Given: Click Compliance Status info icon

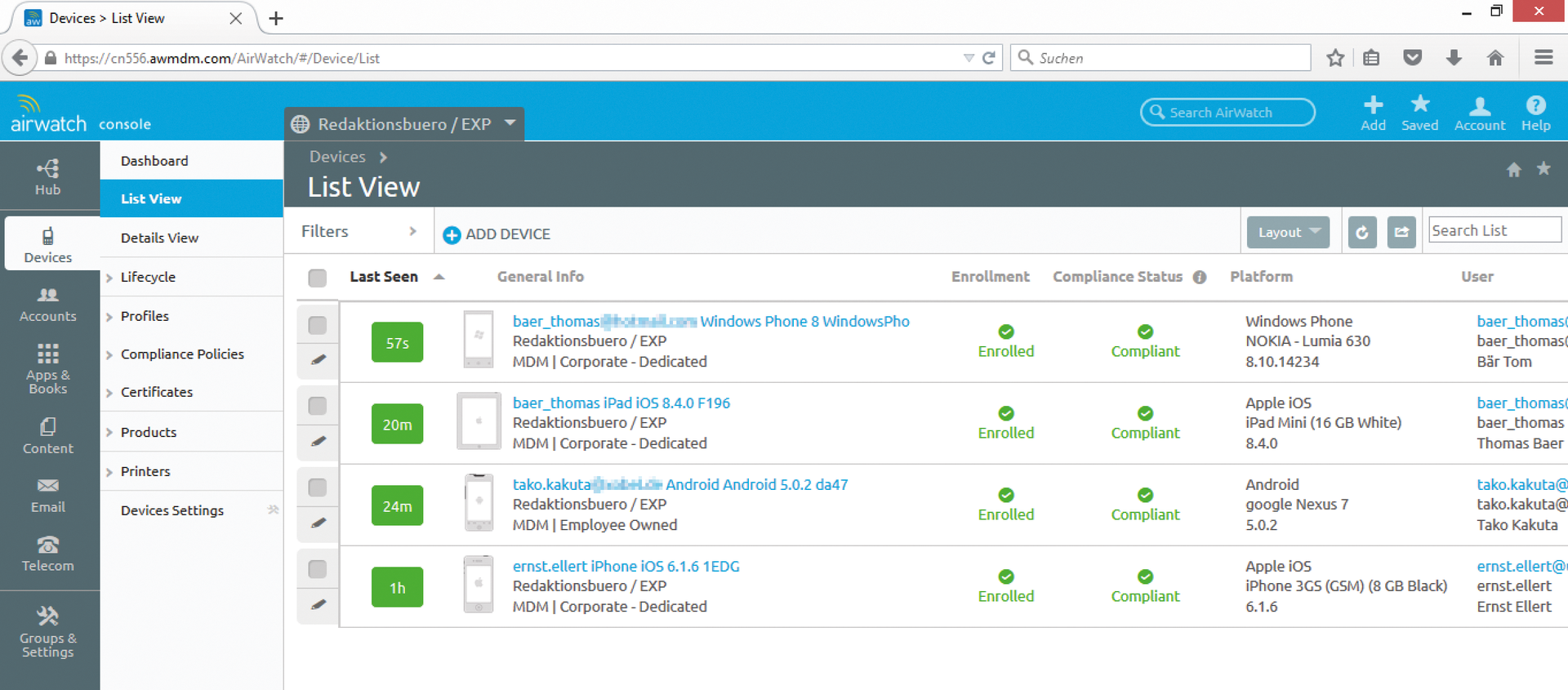Looking at the screenshot, I should point(1200,277).
